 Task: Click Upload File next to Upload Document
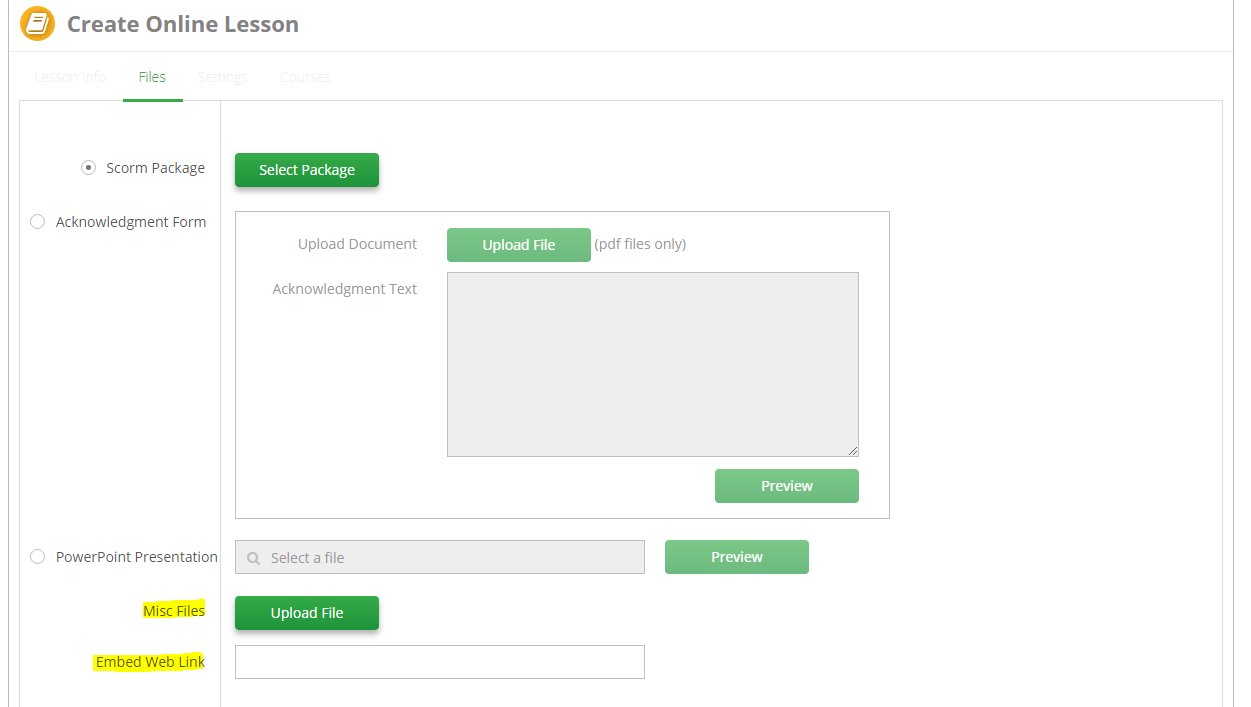518,244
